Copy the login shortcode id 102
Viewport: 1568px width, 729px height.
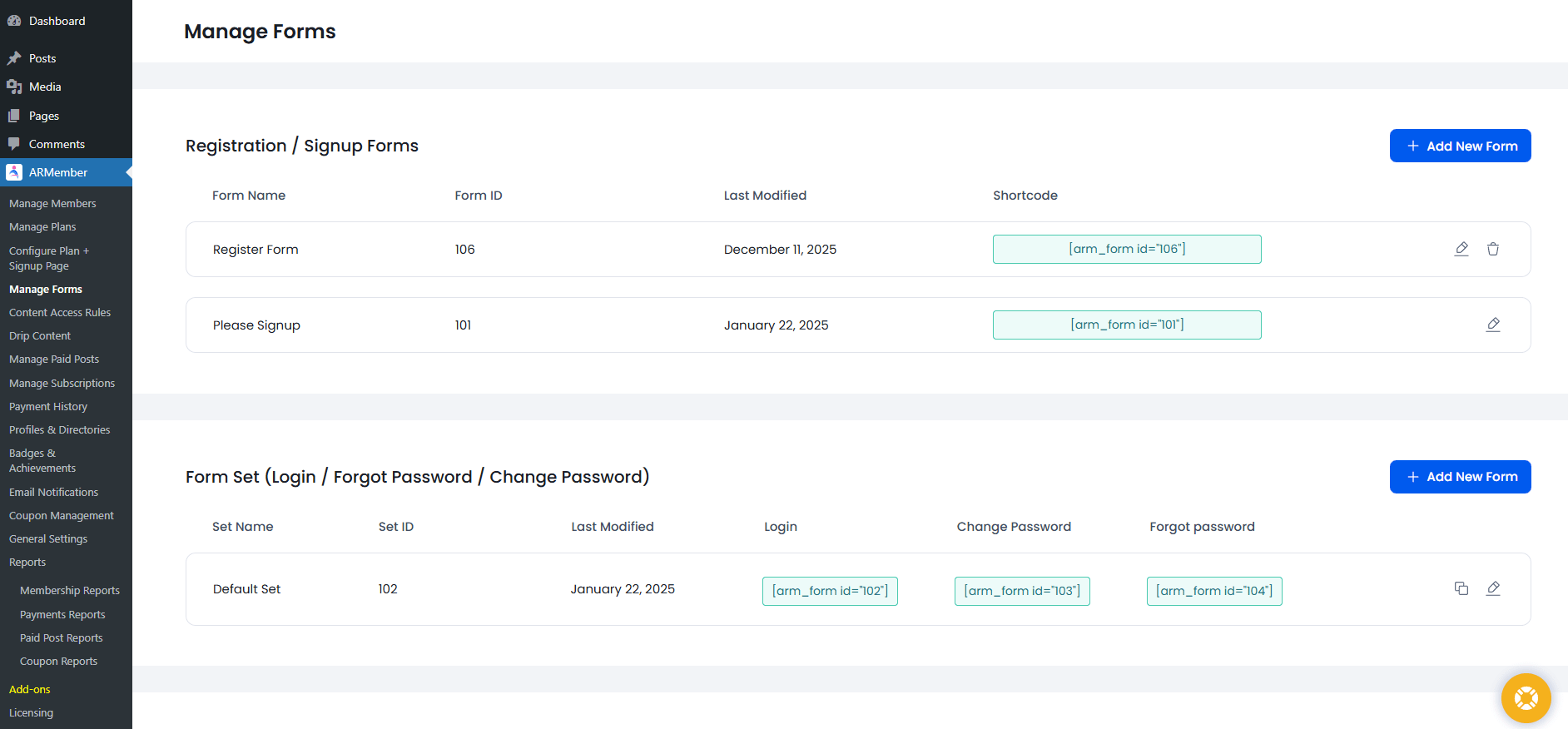pos(830,591)
